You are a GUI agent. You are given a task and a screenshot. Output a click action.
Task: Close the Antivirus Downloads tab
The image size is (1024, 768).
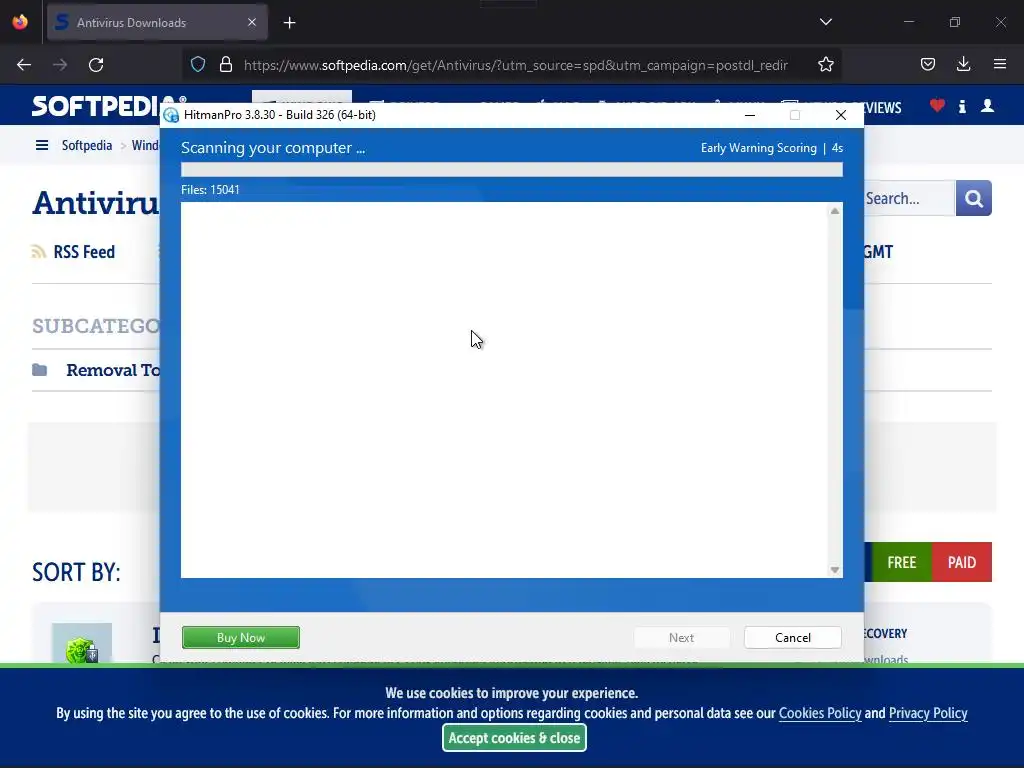pos(252,22)
